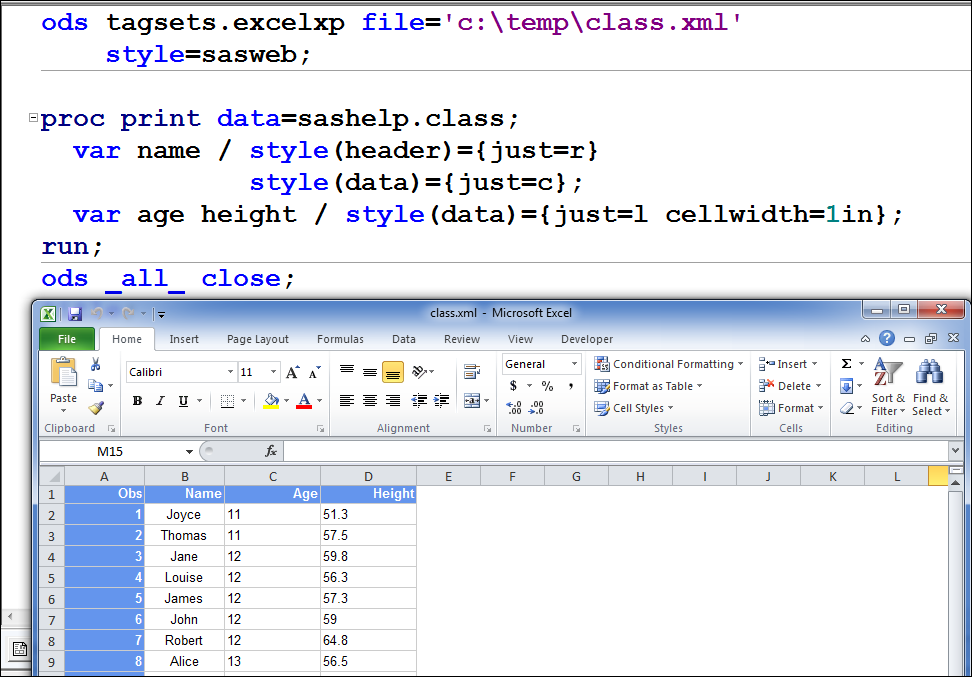Click the Name Box showing M15
Image resolution: width=972 pixels, height=677 pixels.
pos(110,452)
